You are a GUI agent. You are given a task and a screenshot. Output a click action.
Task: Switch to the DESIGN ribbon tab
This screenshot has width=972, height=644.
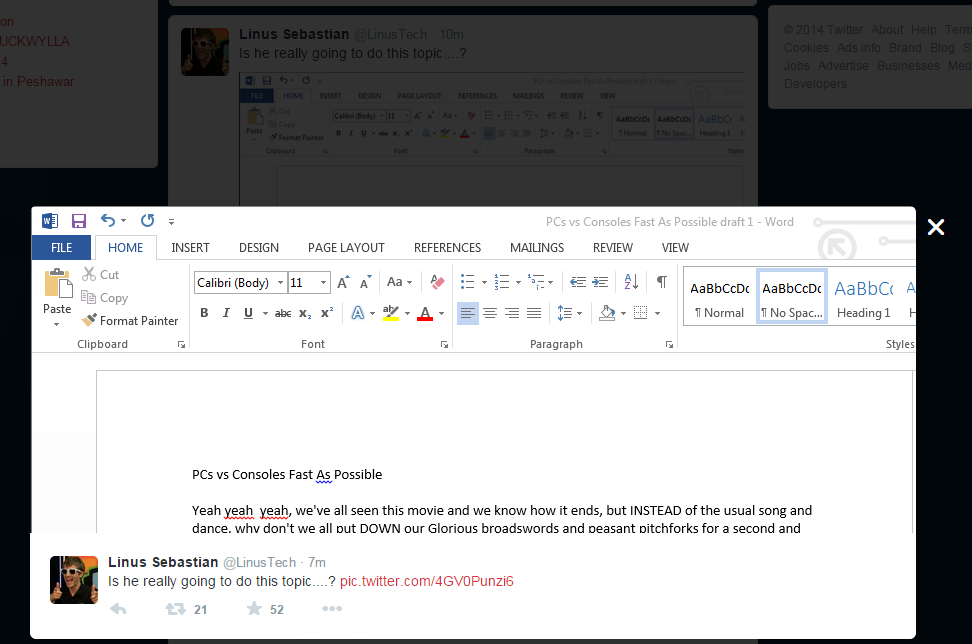pos(258,247)
